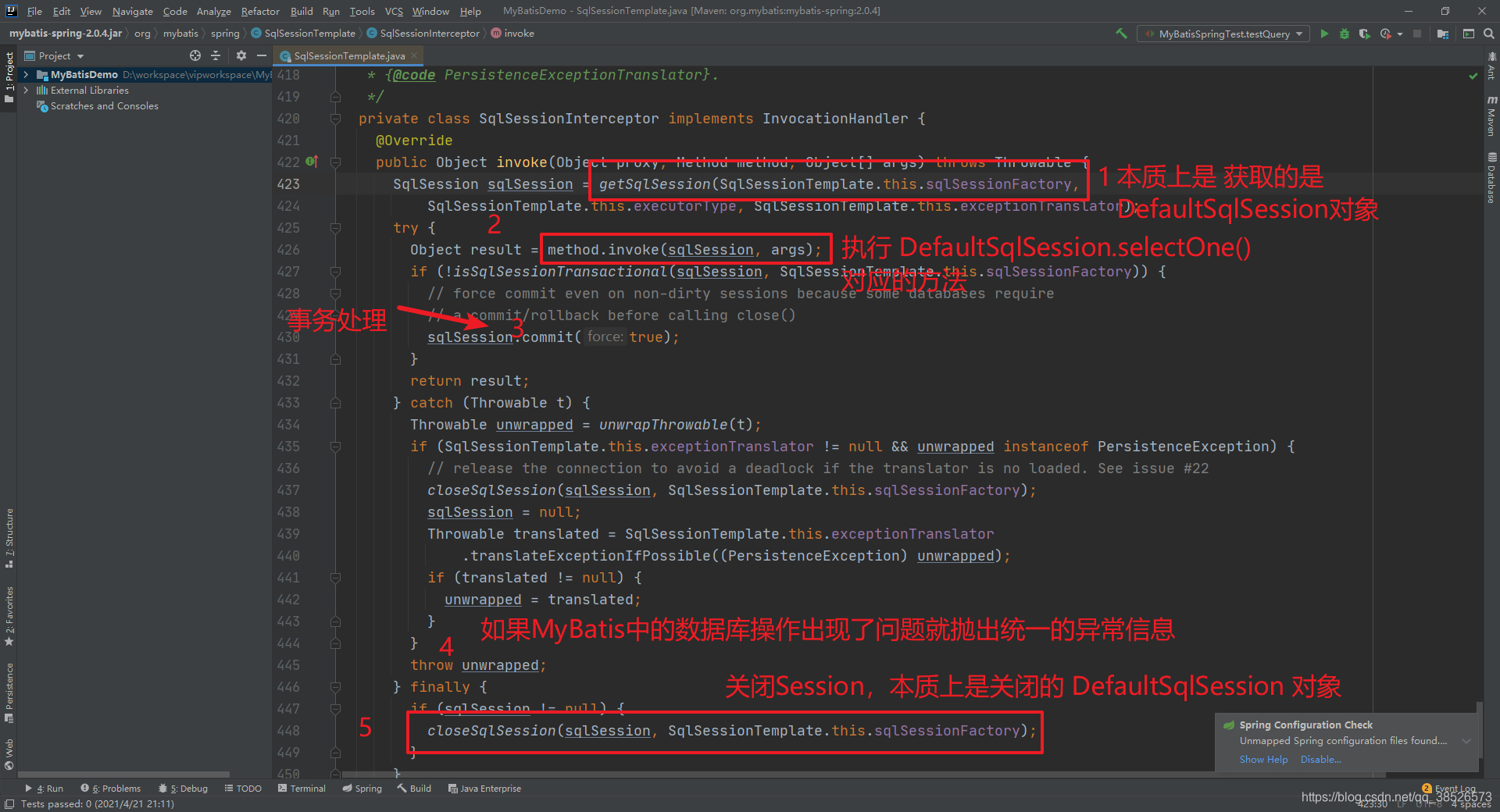
Task: Click the SqlSessionInterceptor breadcrumb in the navigation bar
Action: click(x=423, y=34)
